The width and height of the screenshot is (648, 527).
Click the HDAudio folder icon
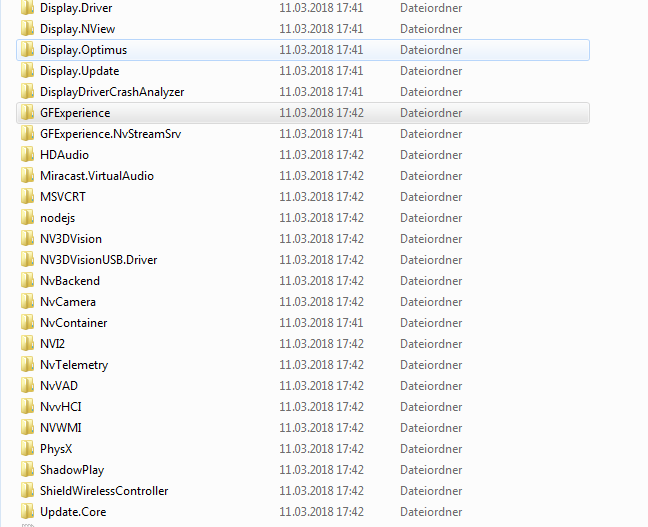(27, 155)
